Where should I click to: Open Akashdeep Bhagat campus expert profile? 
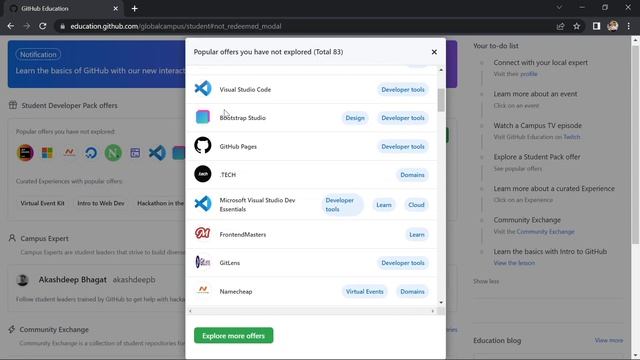[x=73, y=280]
